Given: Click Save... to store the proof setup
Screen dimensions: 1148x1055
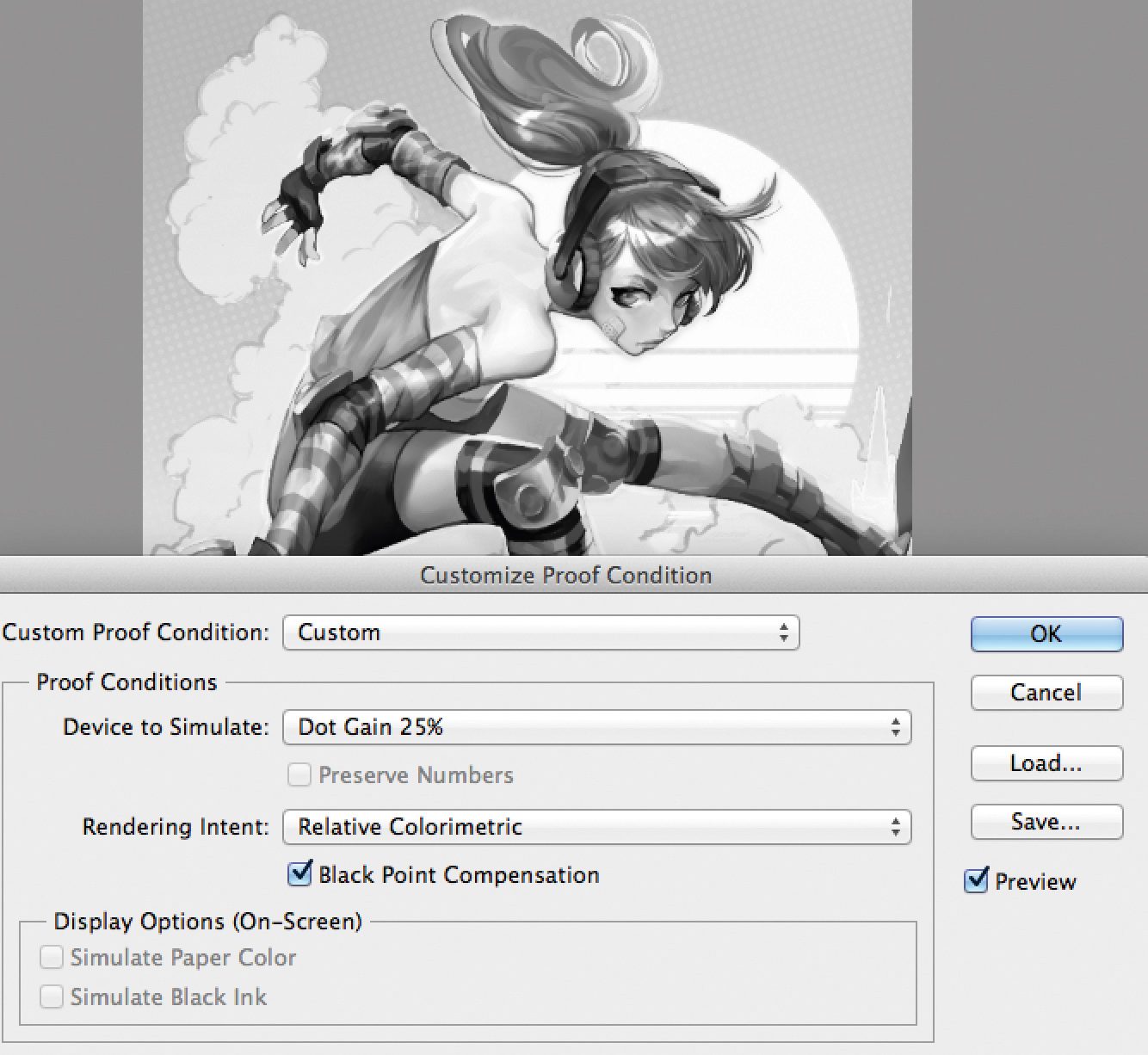Looking at the screenshot, I should pos(1046,822).
